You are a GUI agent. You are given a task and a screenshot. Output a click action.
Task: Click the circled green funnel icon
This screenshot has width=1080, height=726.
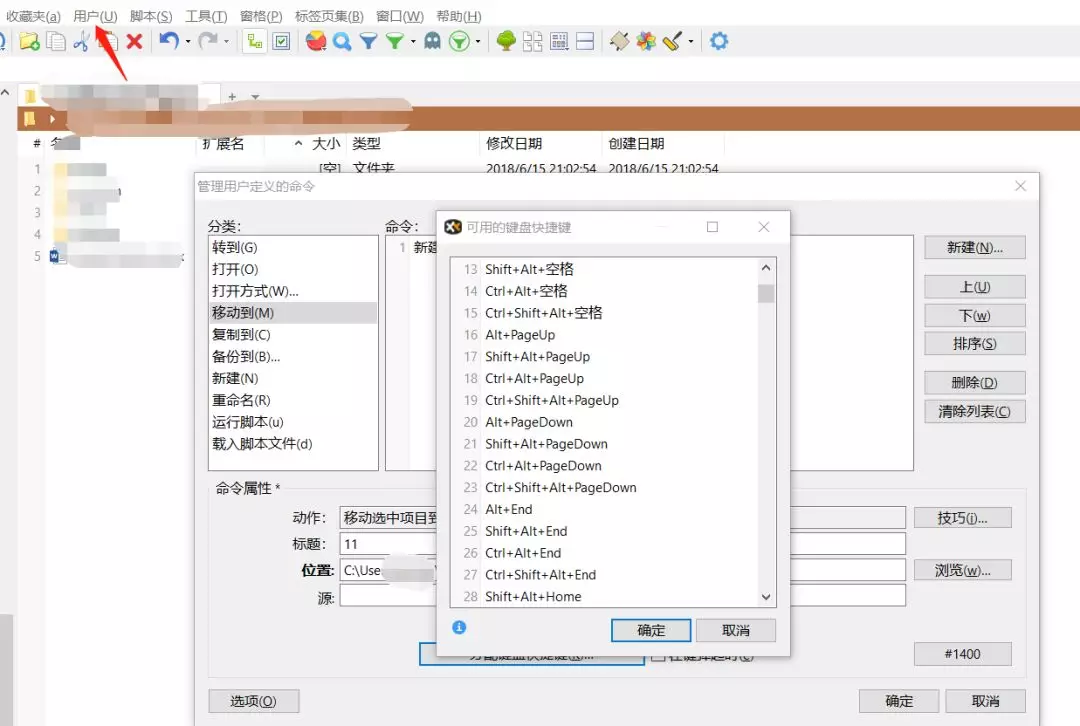(x=459, y=41)
